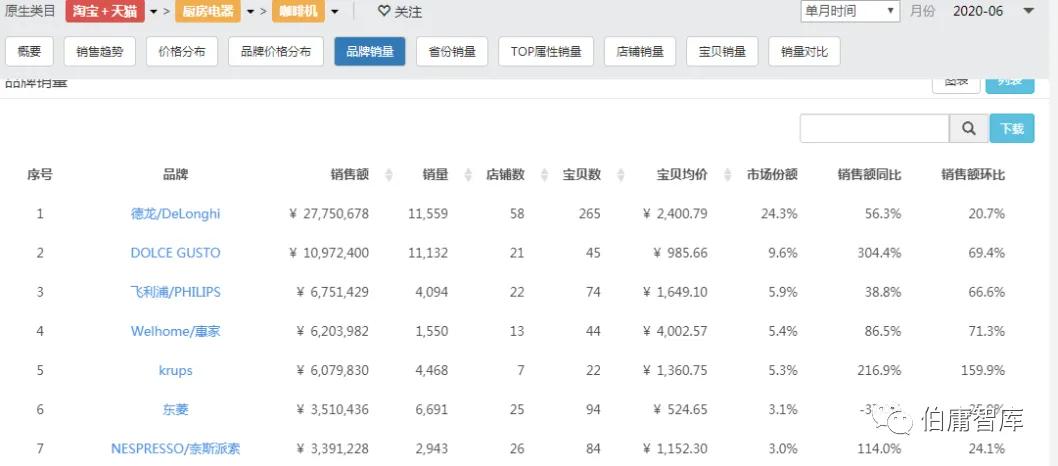Screen dimensions: 1058x466
Task: Open the 咖啡机 category dropdown arrow
Action: click(334, 12)
